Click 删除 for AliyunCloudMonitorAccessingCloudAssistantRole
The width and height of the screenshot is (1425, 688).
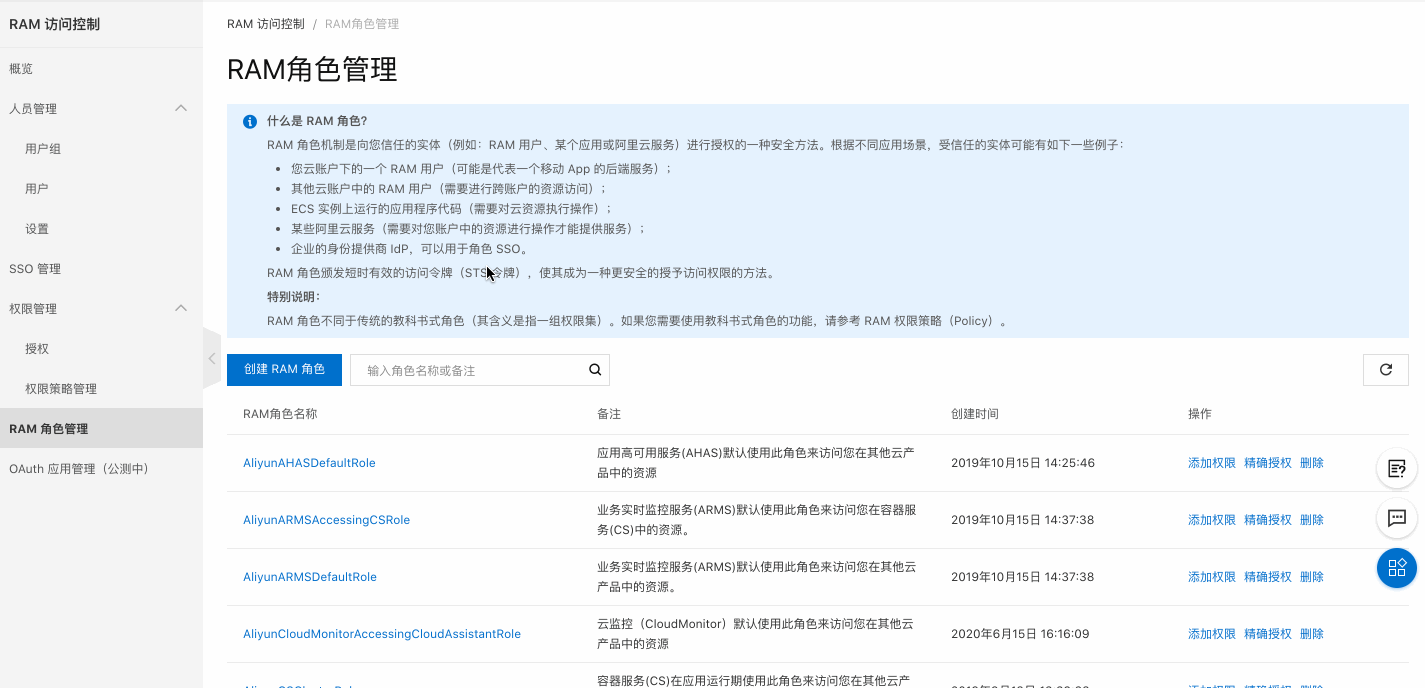(x=1312, y=634)
